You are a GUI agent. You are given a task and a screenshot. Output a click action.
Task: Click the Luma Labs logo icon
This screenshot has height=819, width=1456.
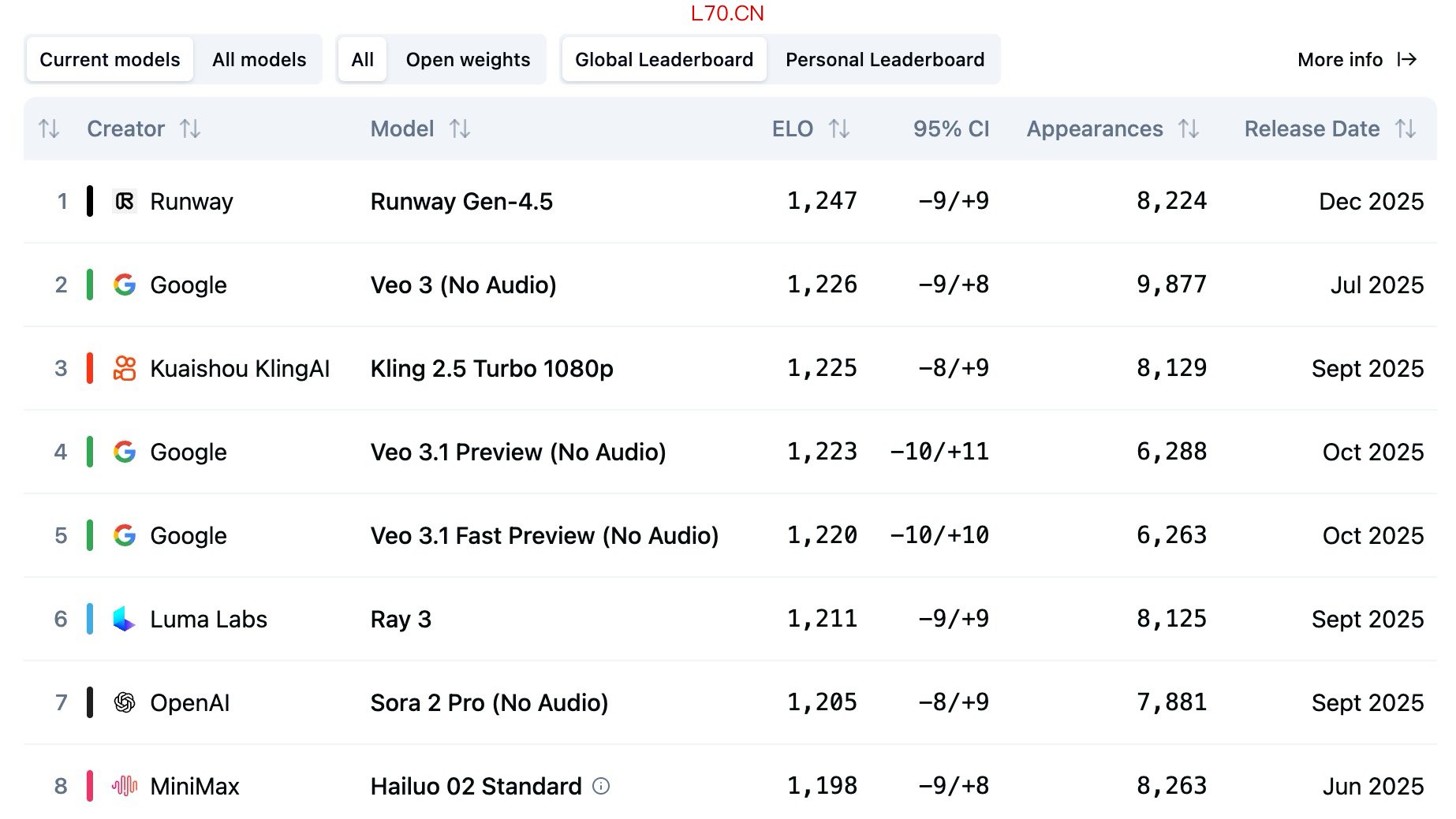(124, 619)
